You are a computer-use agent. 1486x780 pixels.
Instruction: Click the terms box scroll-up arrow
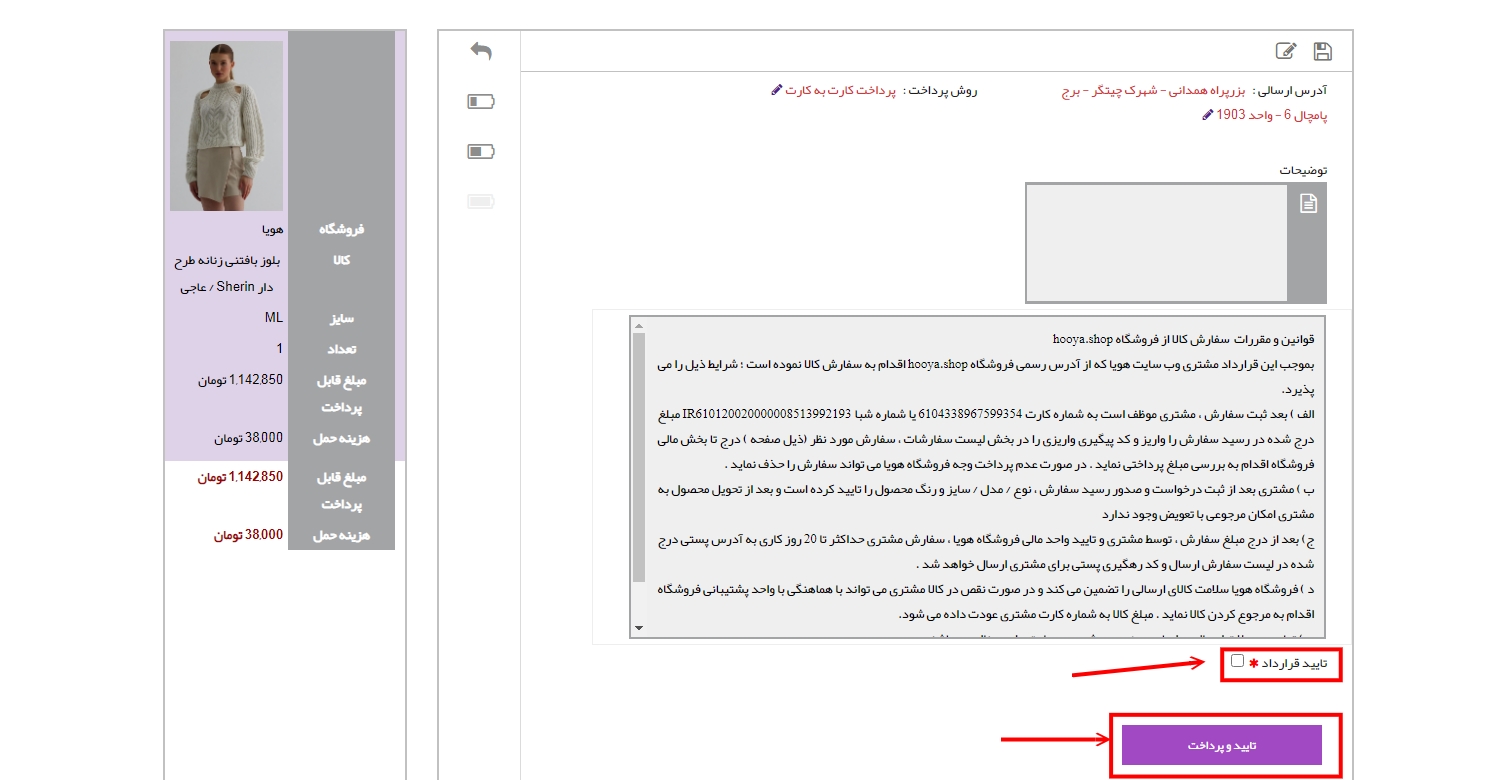pos(638,326)
